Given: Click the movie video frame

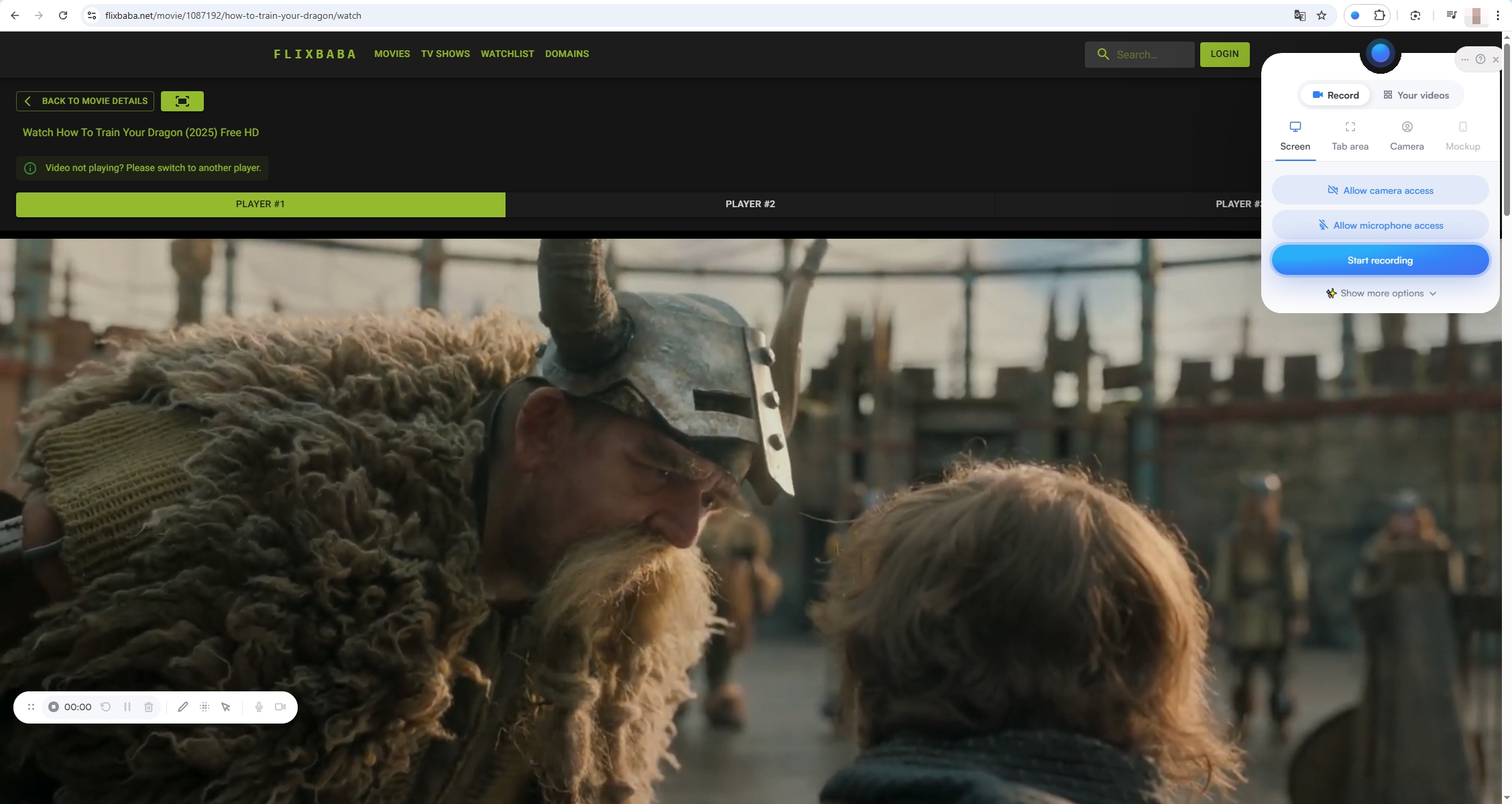Looking at the screenshot, I should click(x=751, y=521).
